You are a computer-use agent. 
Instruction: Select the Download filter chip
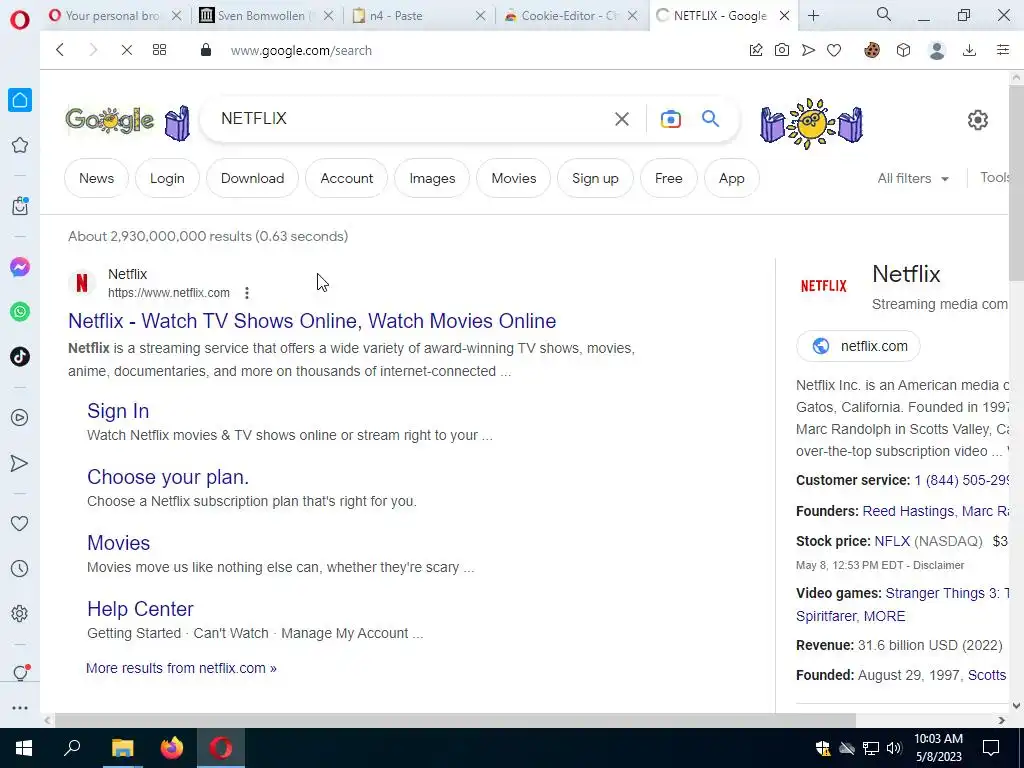tap(252, 178)
